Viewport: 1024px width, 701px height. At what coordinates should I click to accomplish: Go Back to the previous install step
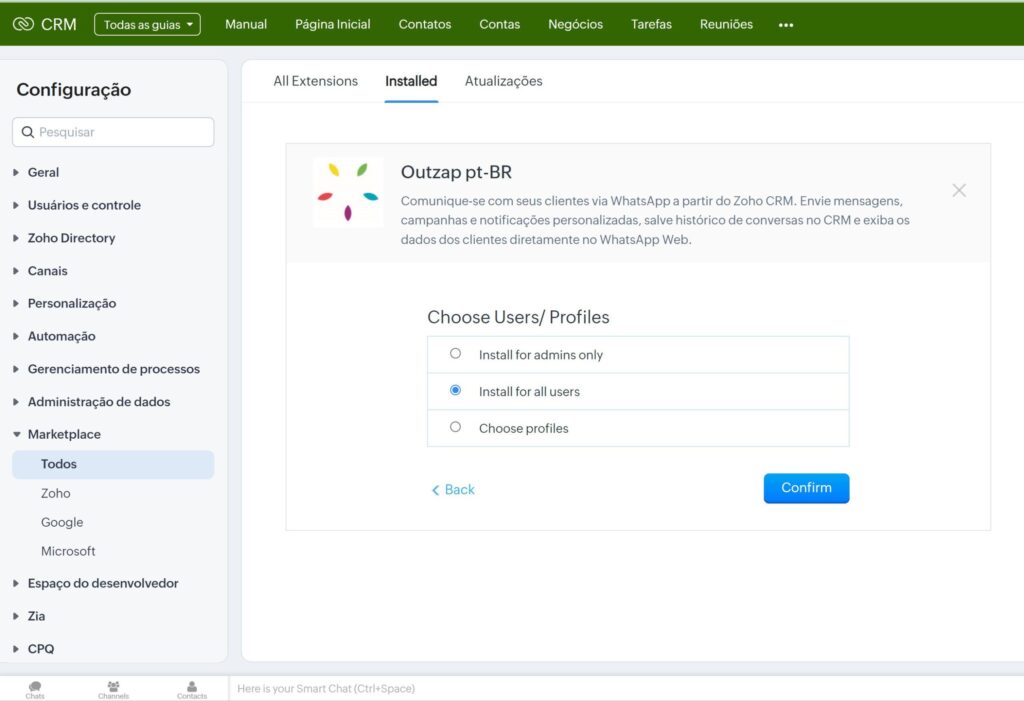click(453, 489)
